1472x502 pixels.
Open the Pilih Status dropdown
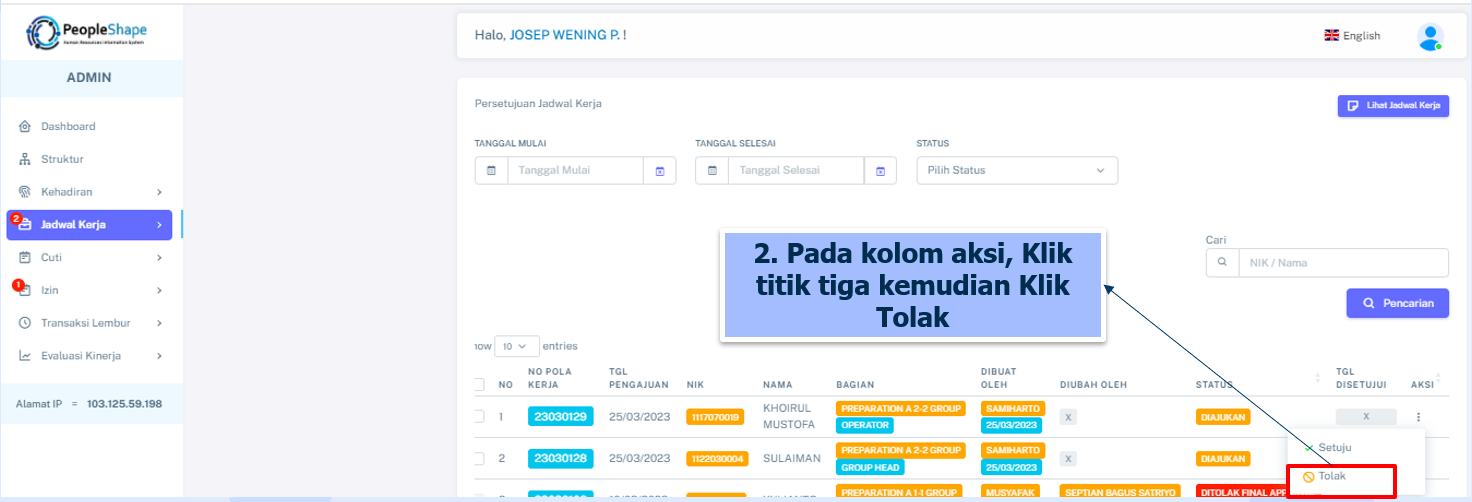1017,171
